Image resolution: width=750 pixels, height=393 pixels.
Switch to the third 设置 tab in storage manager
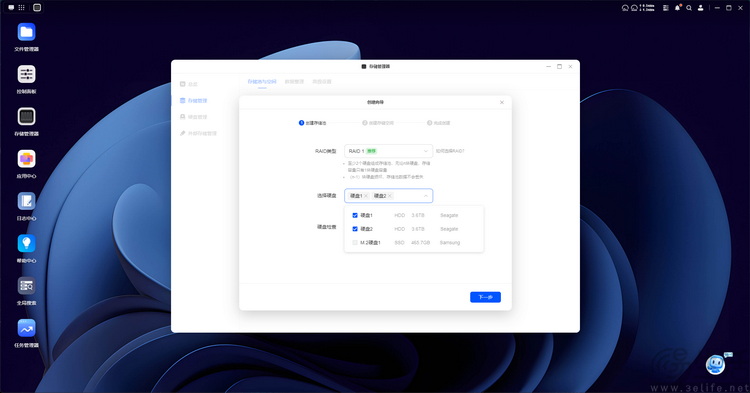[x=322, y=82]
